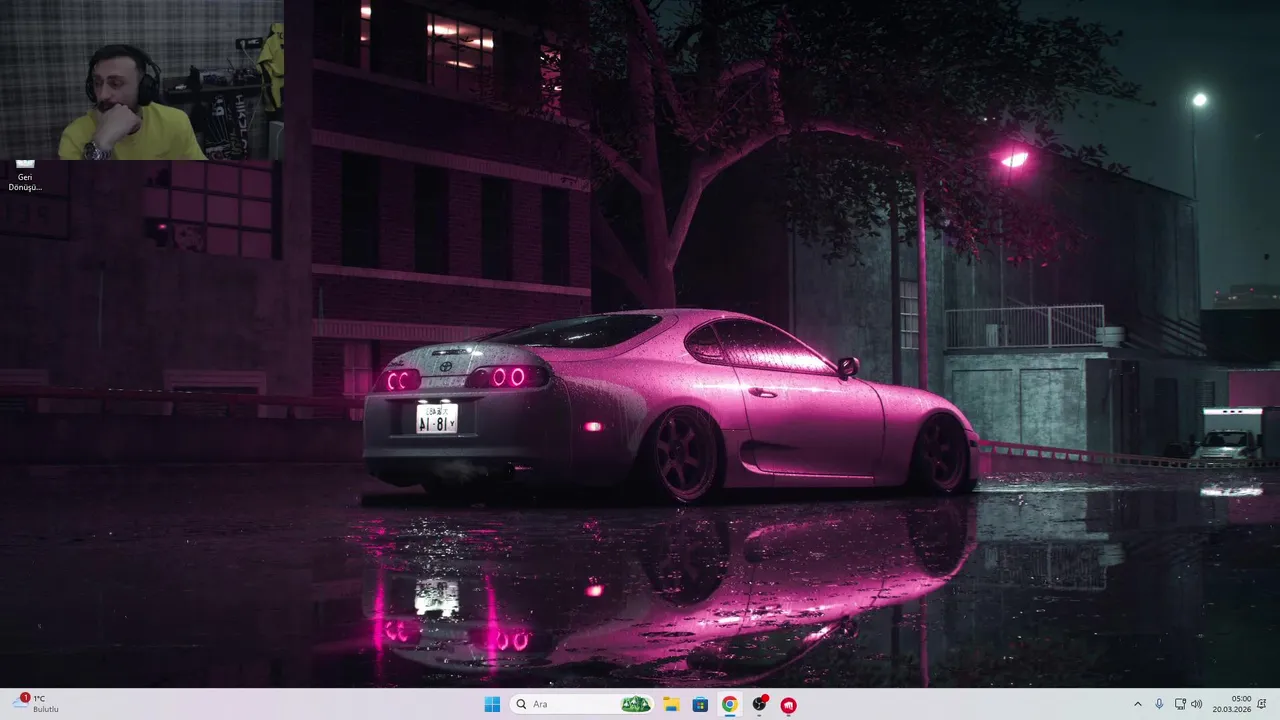Open volume control tray icon

[1197, 704]
